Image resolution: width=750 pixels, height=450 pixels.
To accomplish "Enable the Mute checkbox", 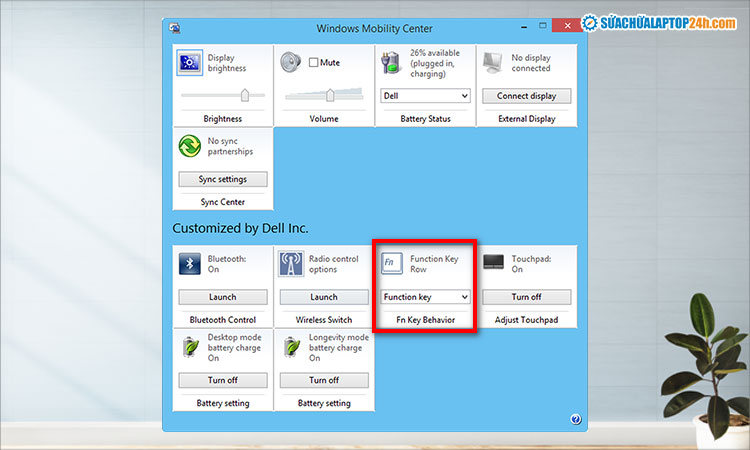I will (x=314, y=63).
